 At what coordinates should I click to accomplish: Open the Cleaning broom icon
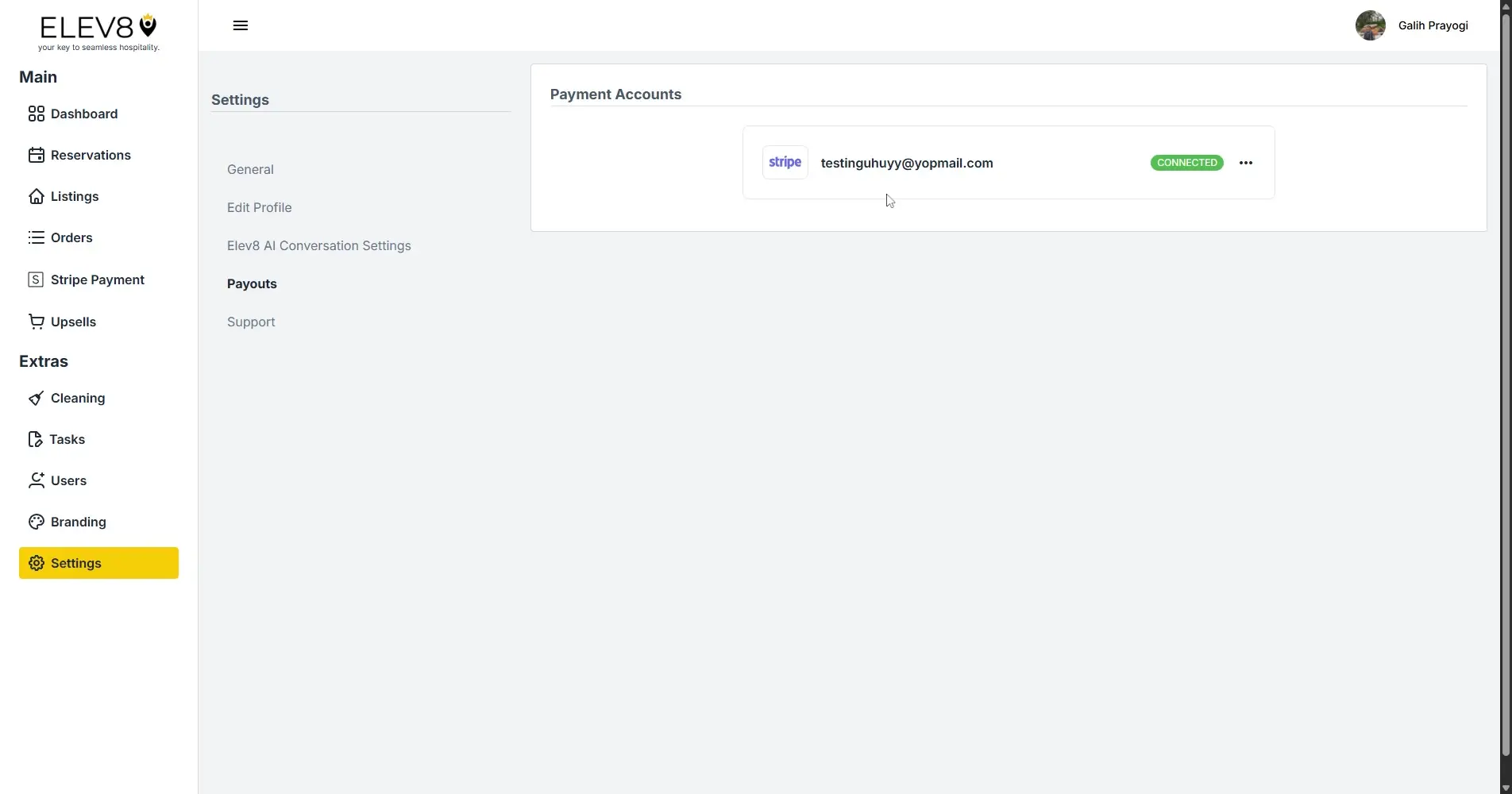tap(36, 398)
